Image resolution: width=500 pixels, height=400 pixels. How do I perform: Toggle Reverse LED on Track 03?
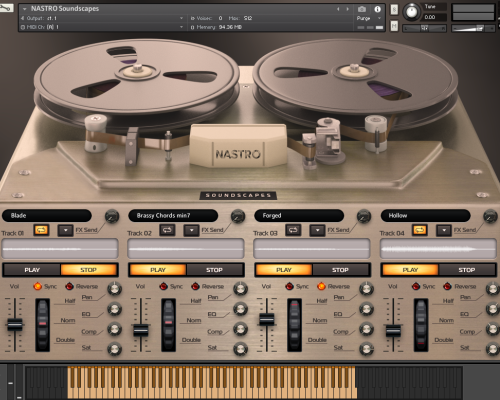[321, 286]
